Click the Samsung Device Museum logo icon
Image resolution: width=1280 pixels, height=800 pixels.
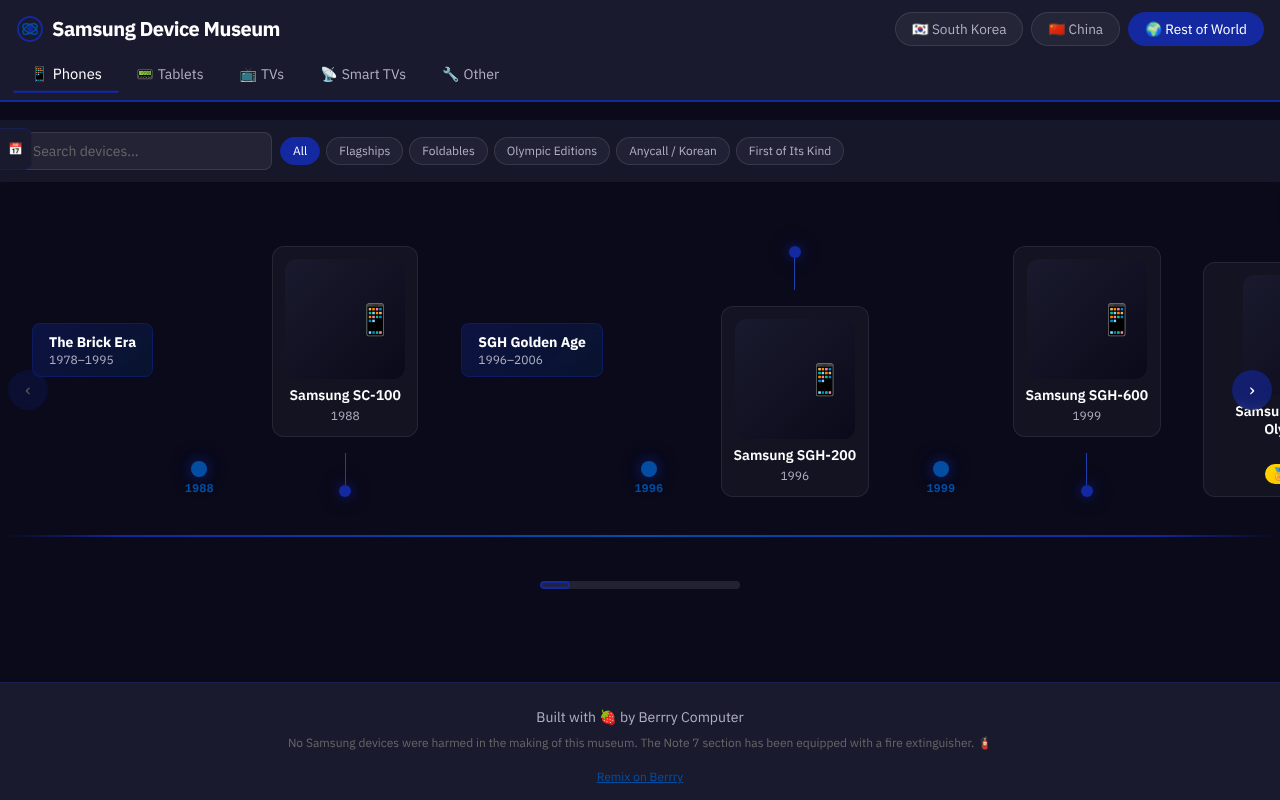(x=30, y=29)
